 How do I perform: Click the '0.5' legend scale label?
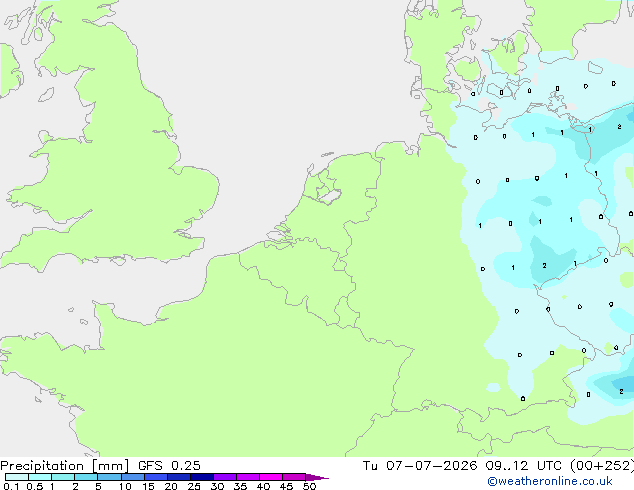click(x=34, y=486)
